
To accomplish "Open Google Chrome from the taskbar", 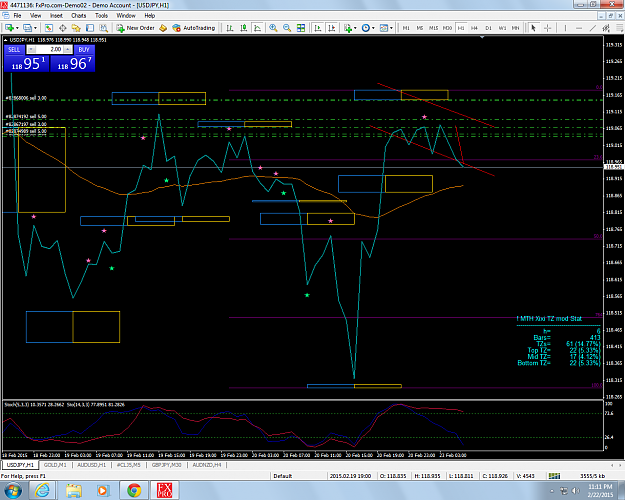I will pyautogui.click(x=134, y=490).
